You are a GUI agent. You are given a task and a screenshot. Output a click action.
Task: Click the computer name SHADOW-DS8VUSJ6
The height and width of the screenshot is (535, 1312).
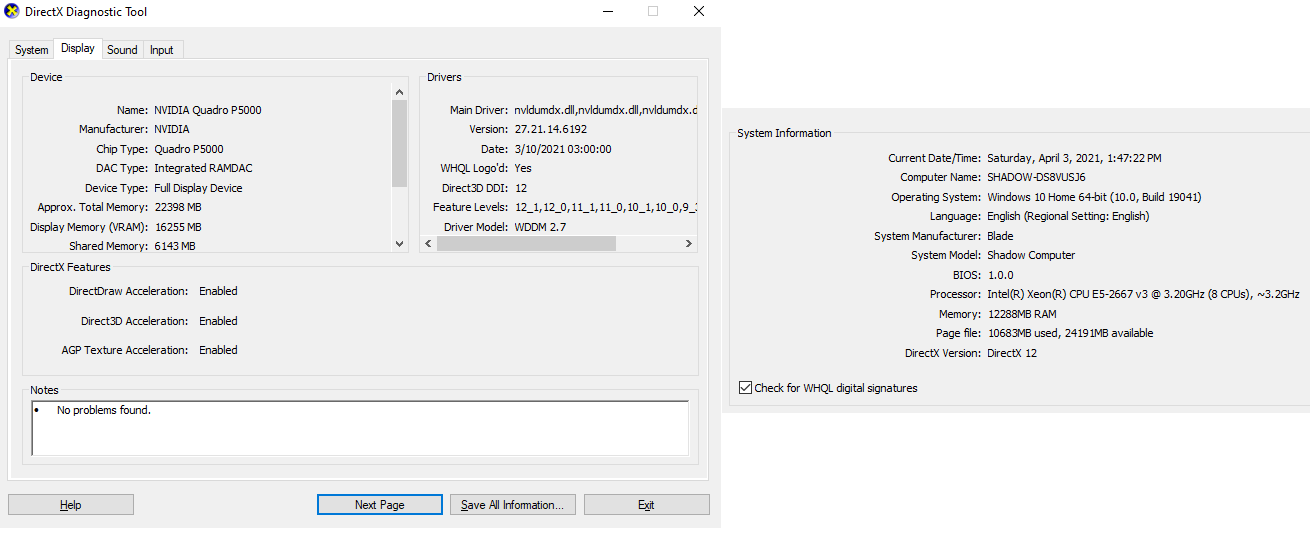(x=1036, y=177)
